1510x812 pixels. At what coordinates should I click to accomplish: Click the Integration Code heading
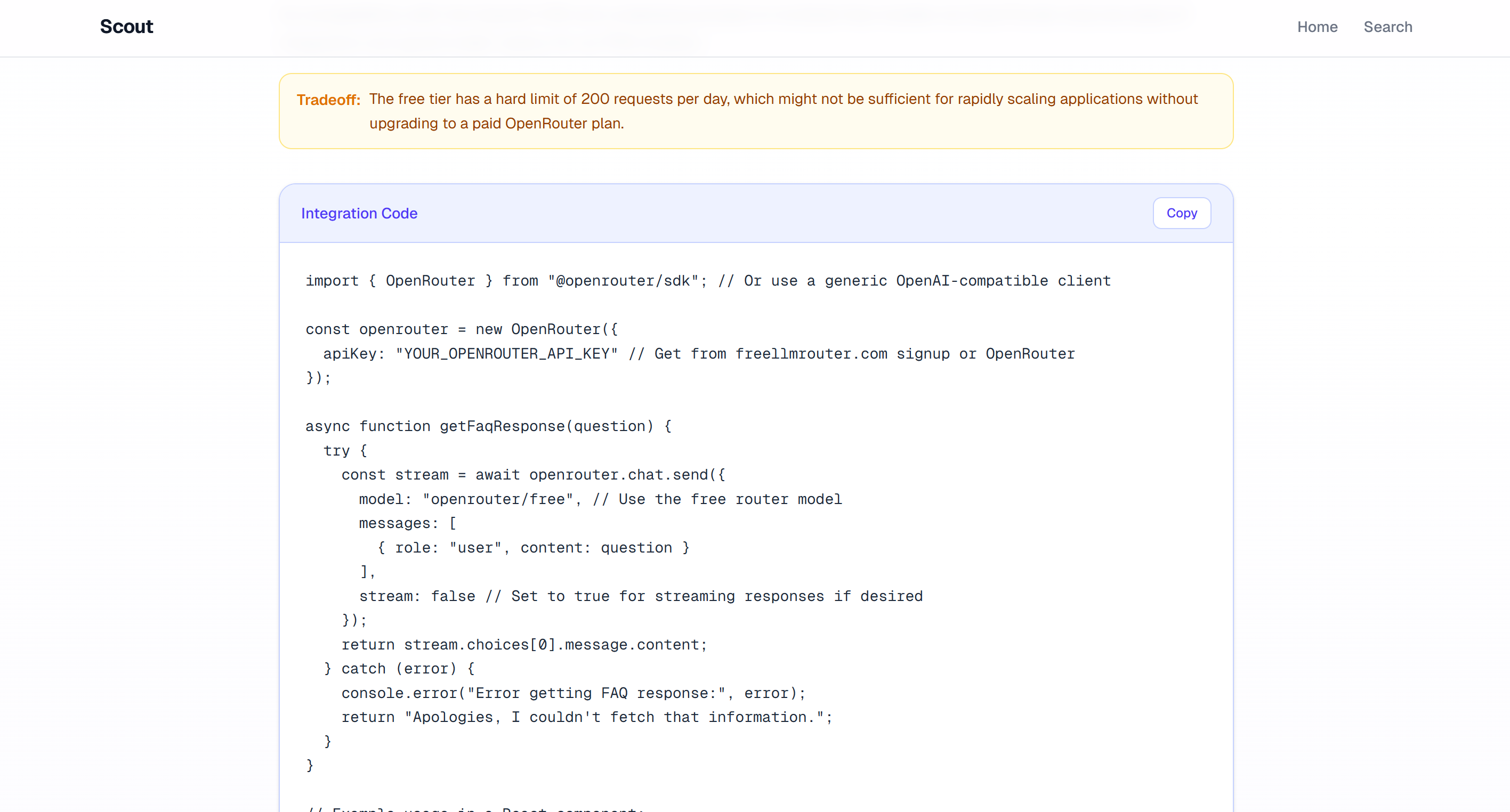tap(359, 213)
